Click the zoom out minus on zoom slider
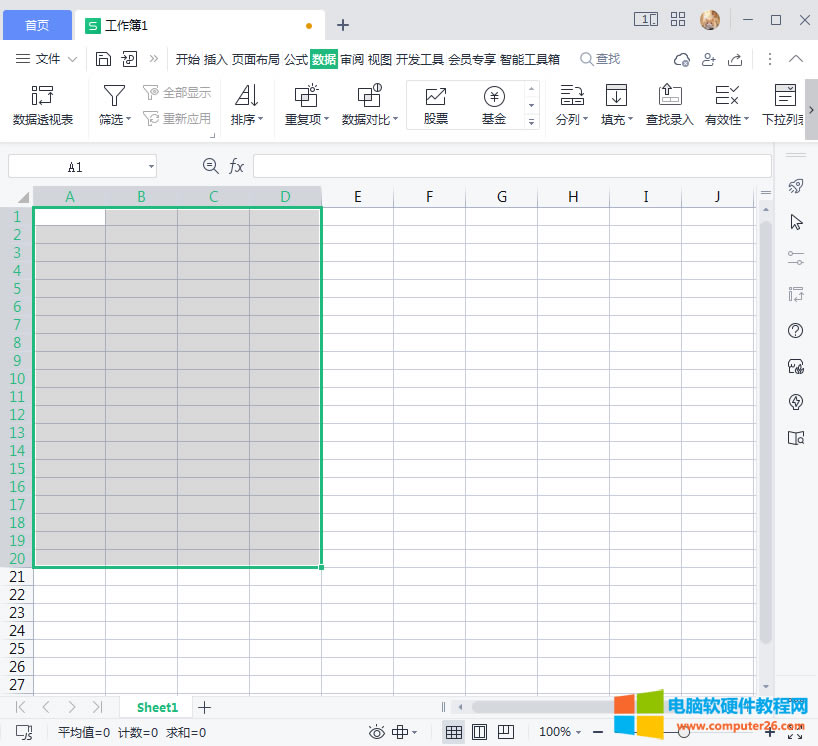The width and height of the screenshot is (818, 746). point(598,732)
